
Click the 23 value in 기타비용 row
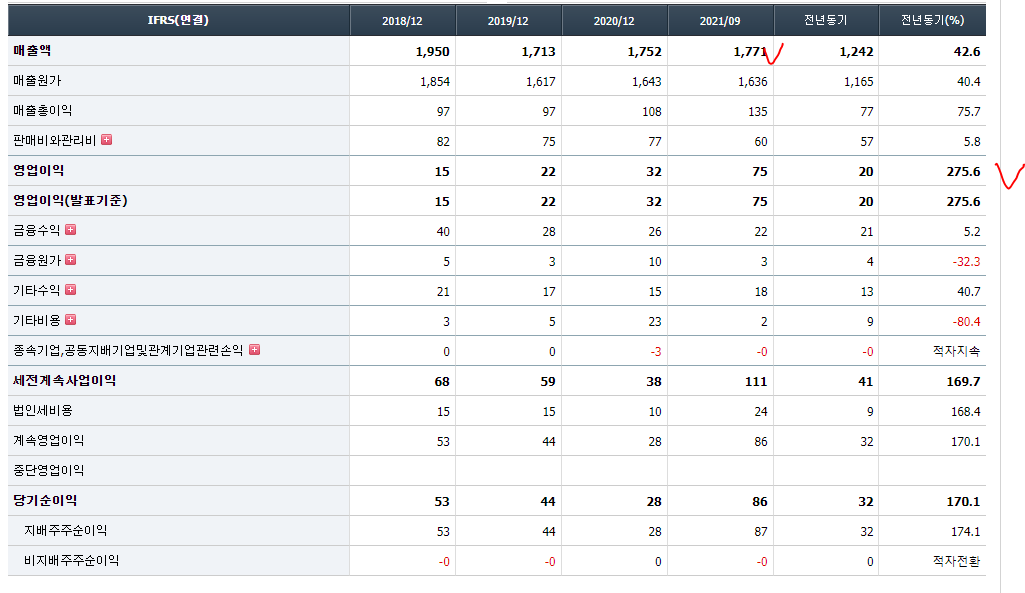click(x=655, y=322)
